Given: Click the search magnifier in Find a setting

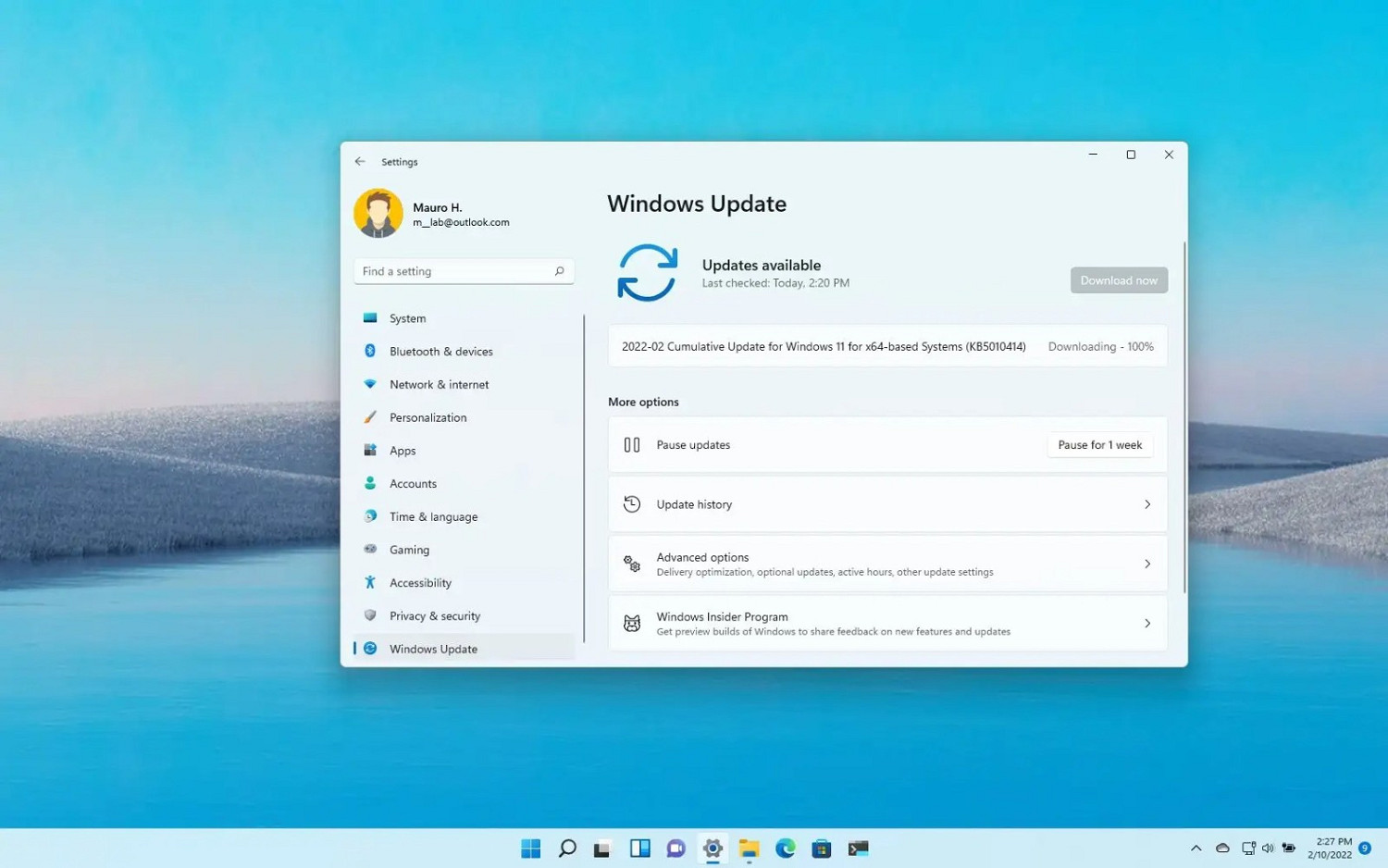Looking at the screenshot, I should tap(559, 271).
